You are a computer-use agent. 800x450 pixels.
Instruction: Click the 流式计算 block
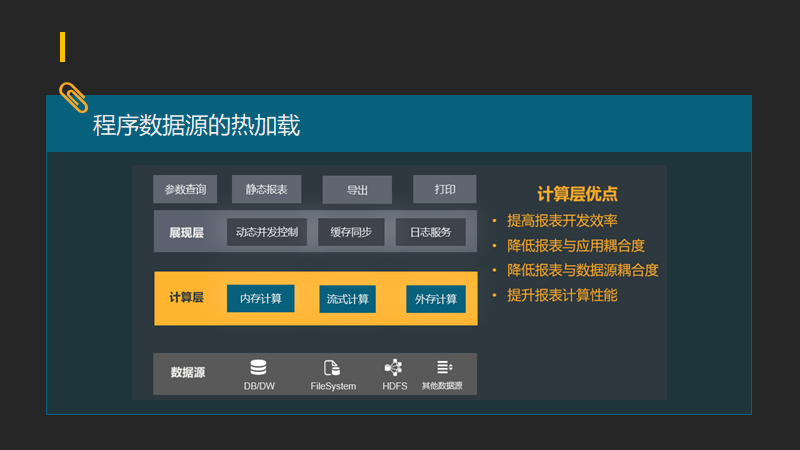click(347, 299)
